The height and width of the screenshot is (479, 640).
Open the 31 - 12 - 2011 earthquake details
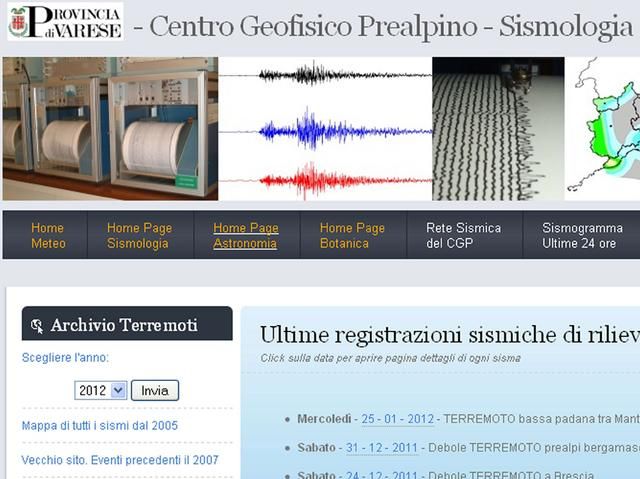[x=382, y=448]
